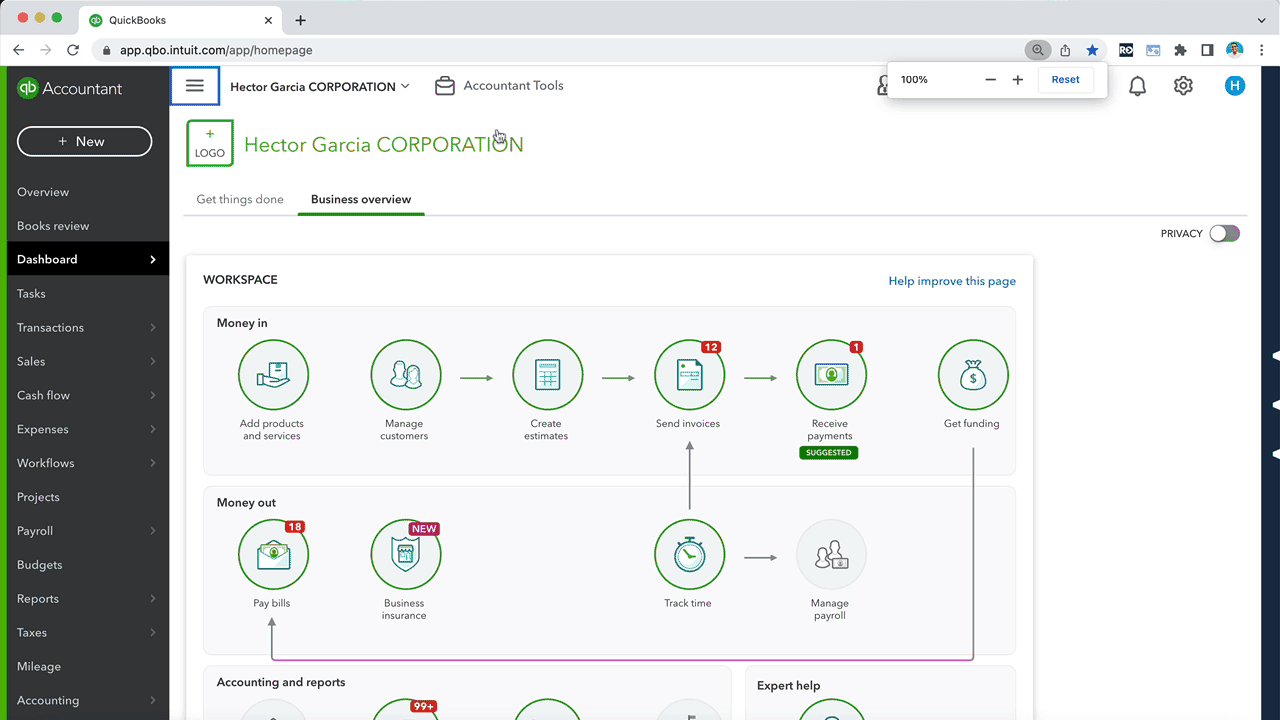Click the Reset zoom button
Screen dimensions: 1280x720
click(x=1065, y=80)
